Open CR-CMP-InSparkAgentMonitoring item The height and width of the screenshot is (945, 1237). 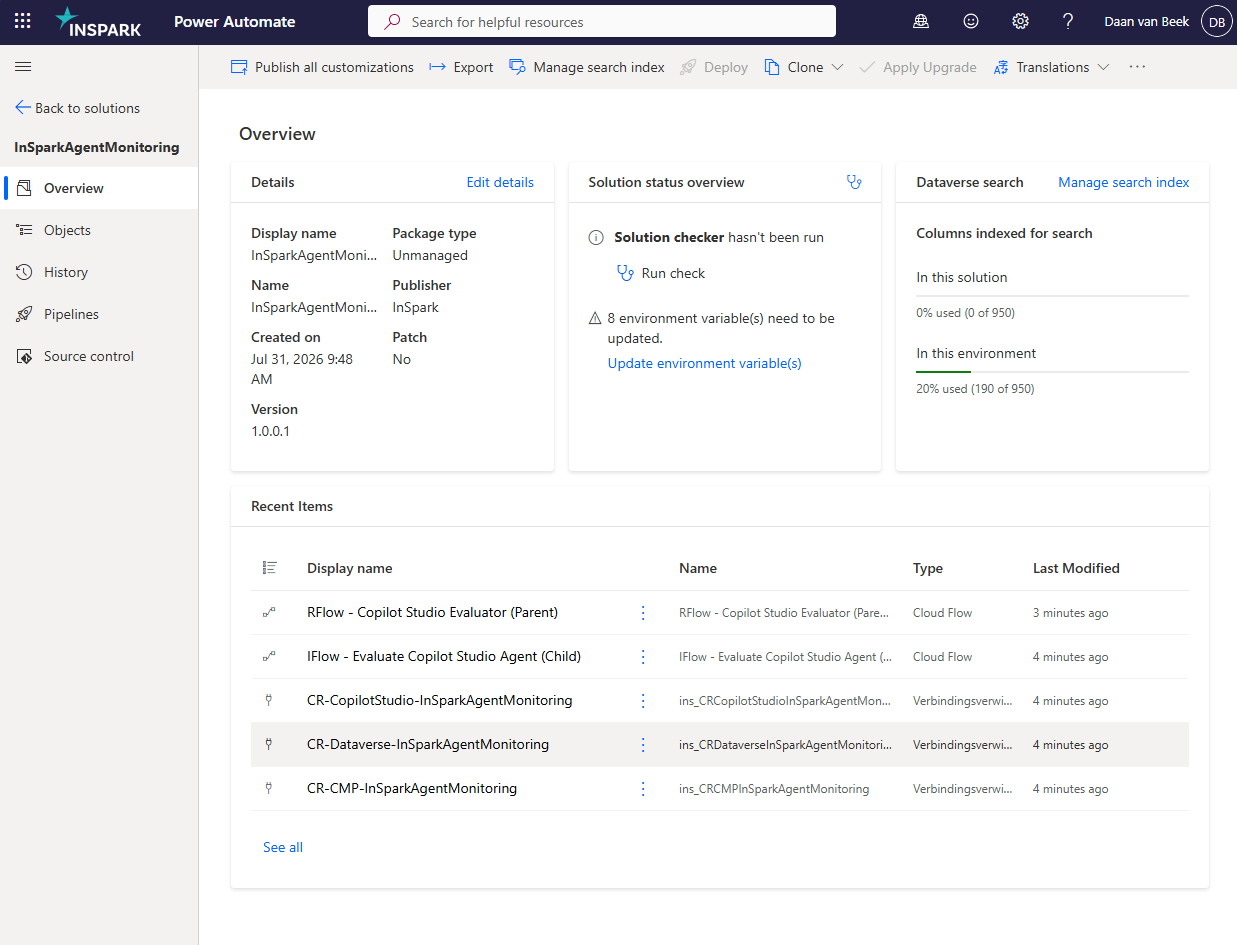(x=412, y=788)
